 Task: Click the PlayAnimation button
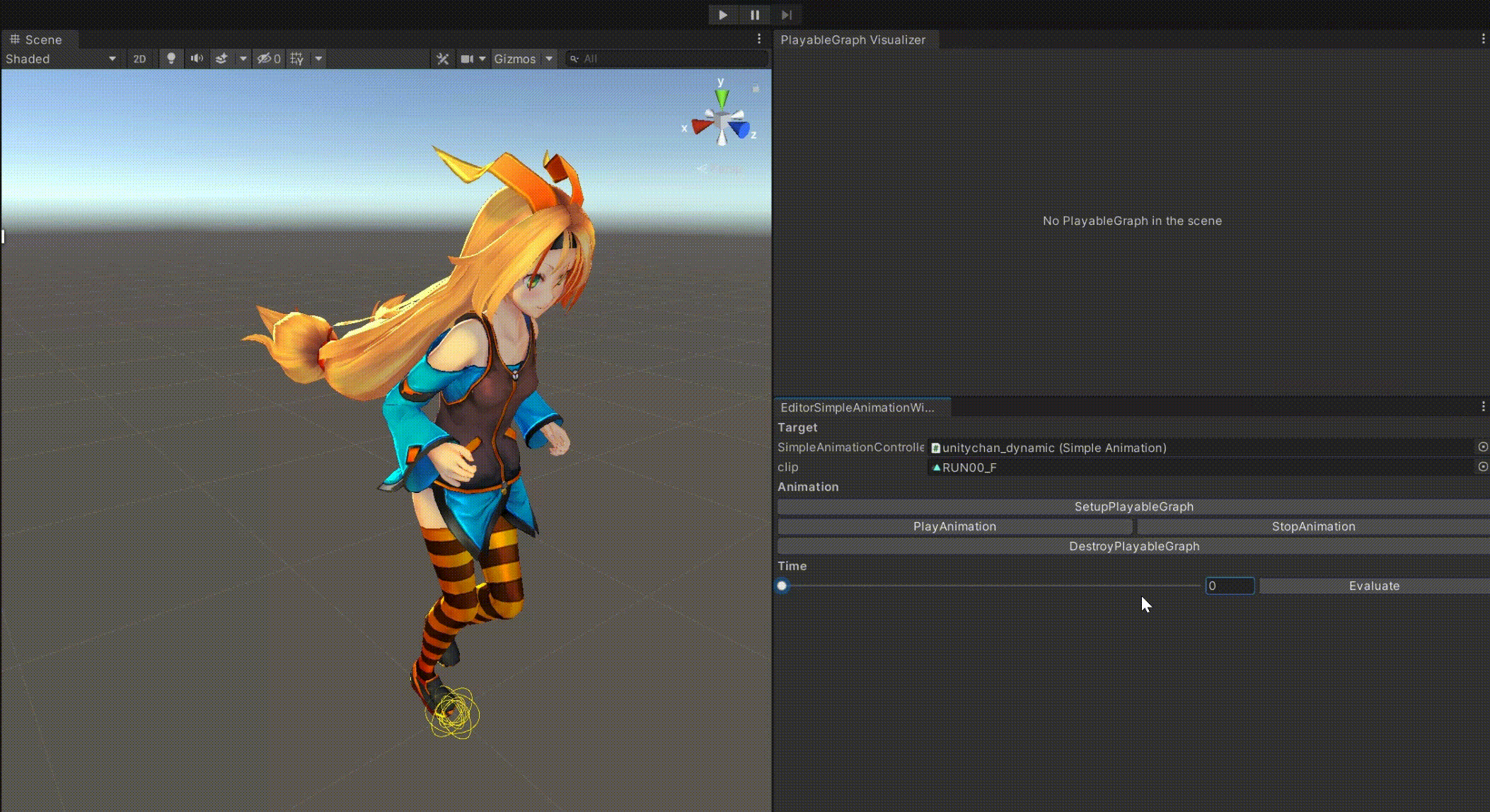954,526
